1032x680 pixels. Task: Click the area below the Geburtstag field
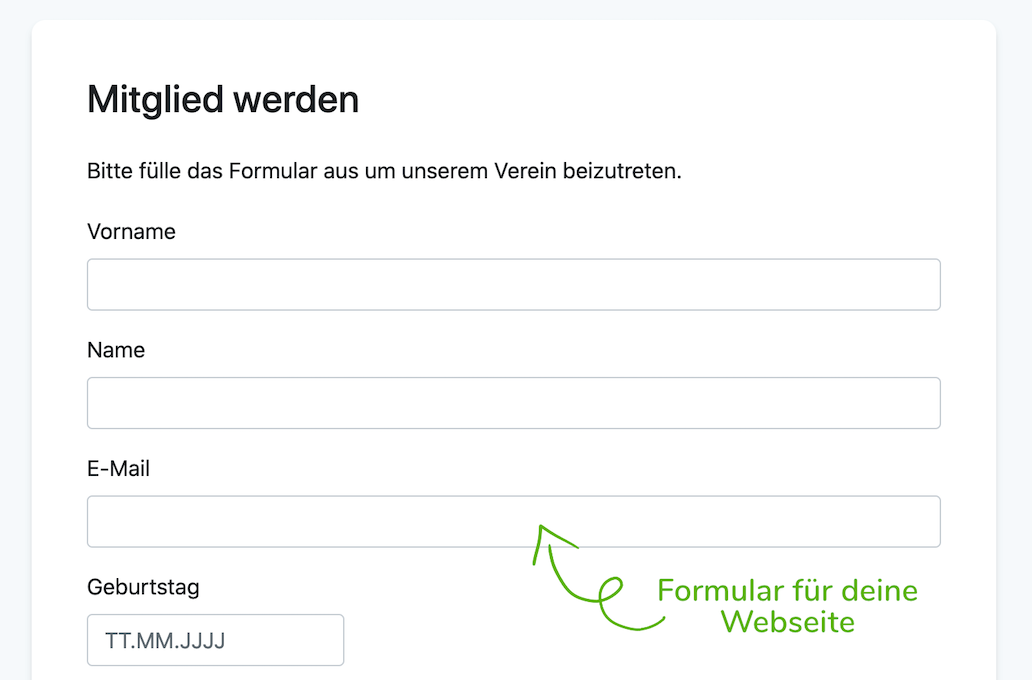(214, 672)
